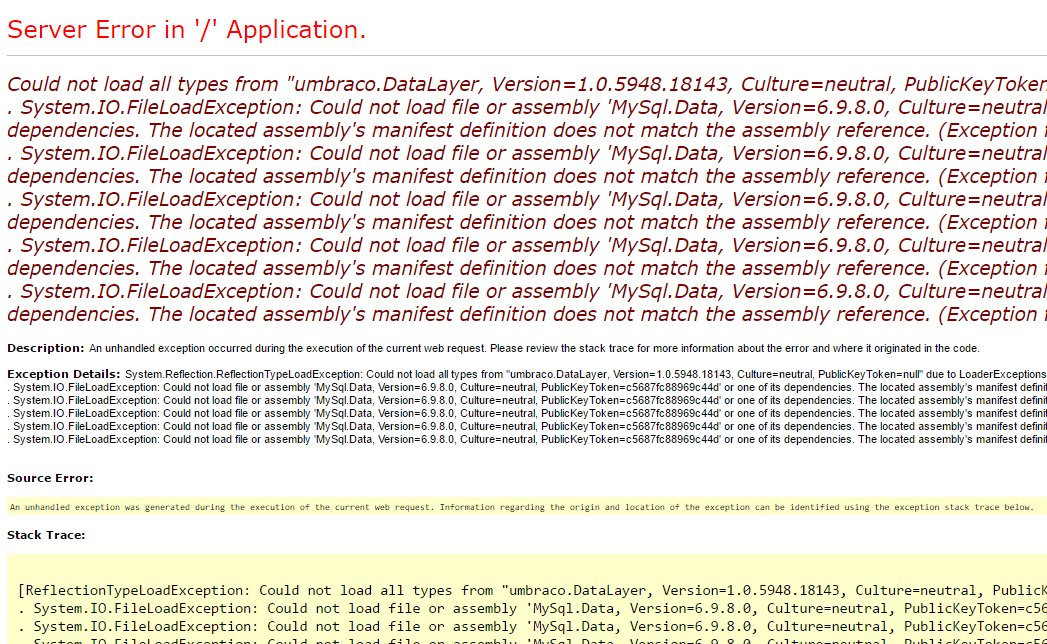The width and height of the screenshot is (1047, 644).
Task: Click the bold "Stack Trace:" label
Action: click(46, 535)
